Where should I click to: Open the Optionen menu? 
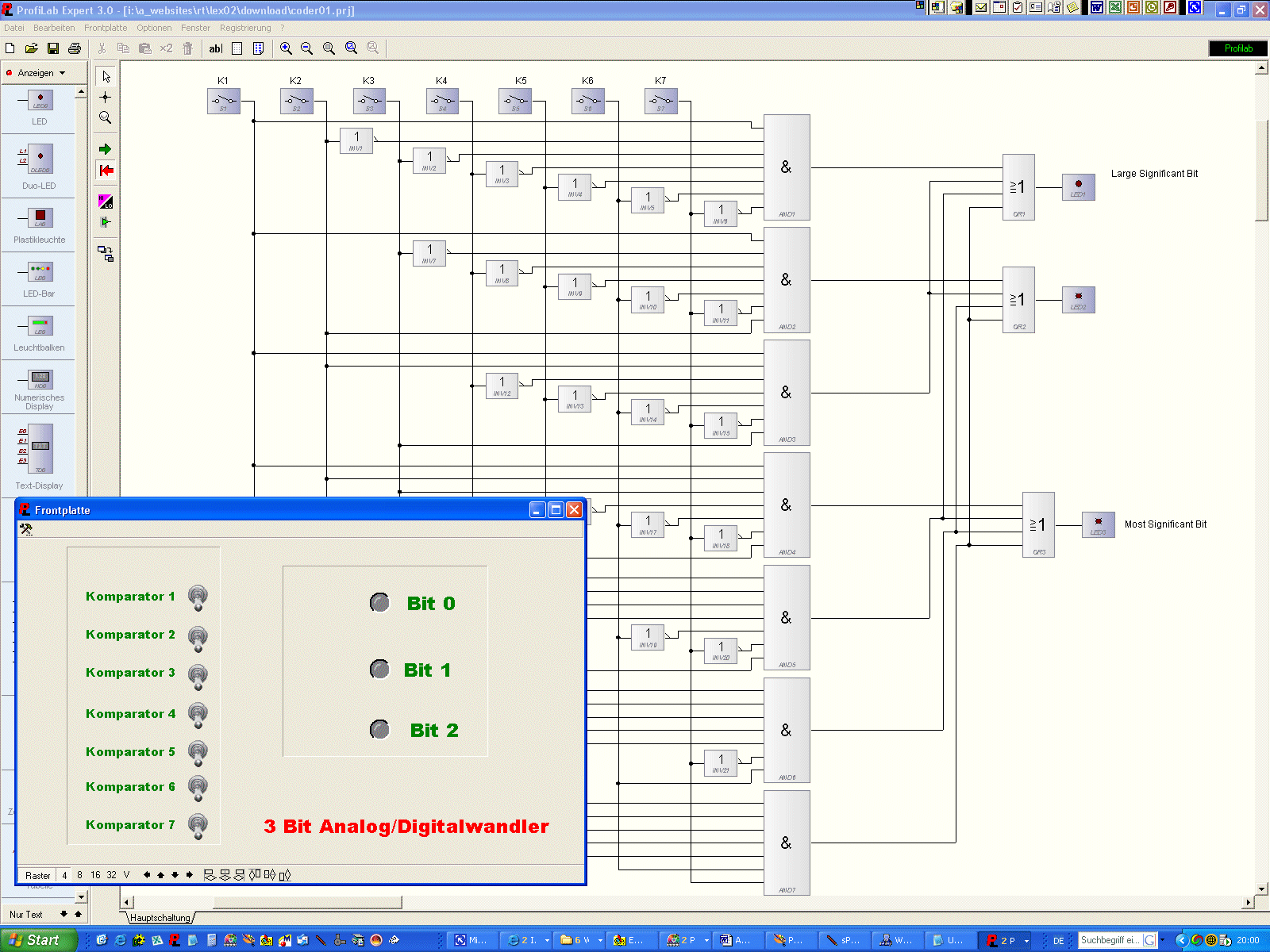154,28
